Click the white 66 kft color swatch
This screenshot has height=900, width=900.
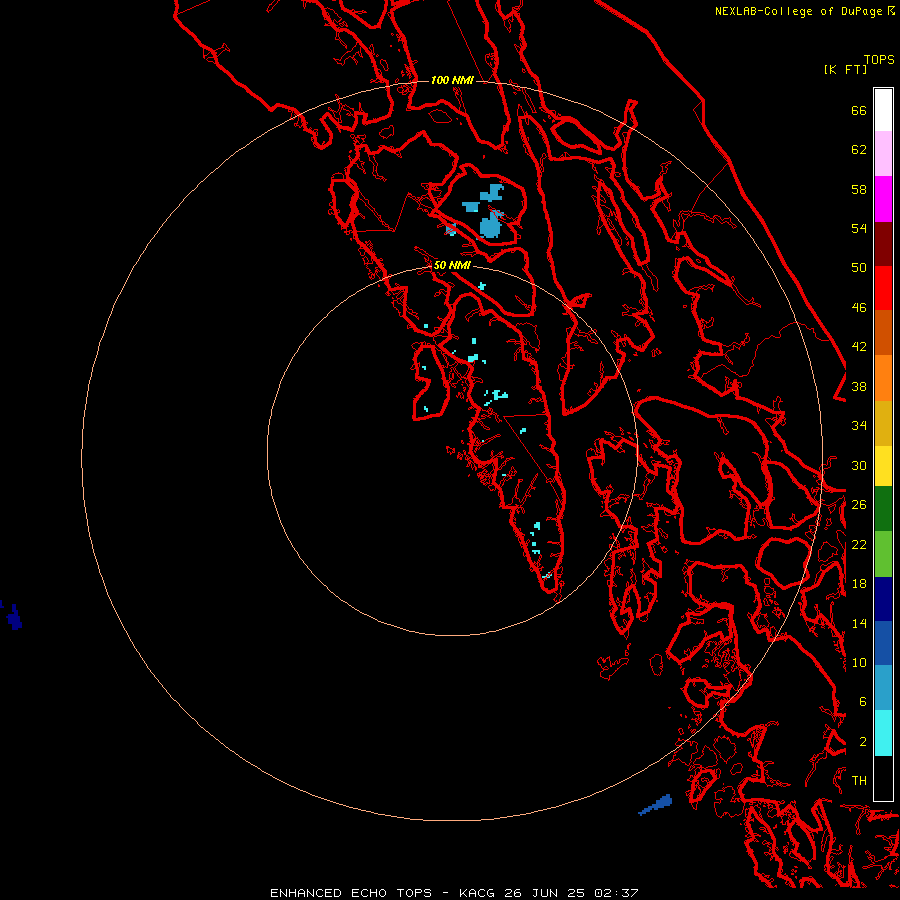tap(883, 110)
